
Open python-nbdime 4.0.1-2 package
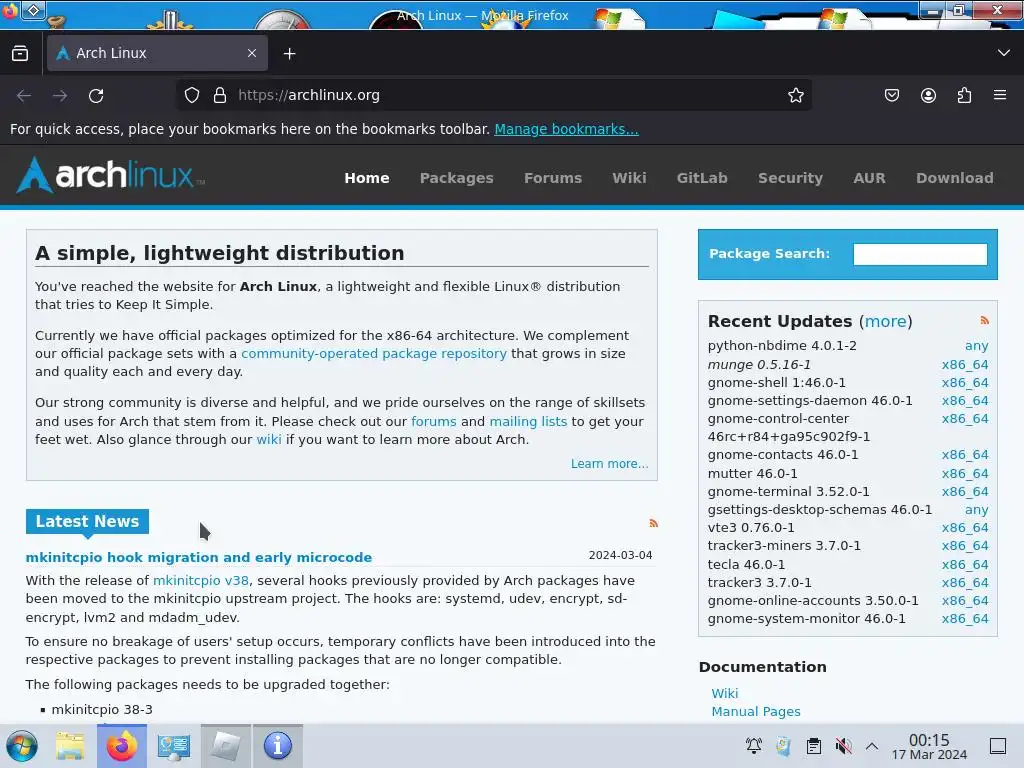coord(782,345)
